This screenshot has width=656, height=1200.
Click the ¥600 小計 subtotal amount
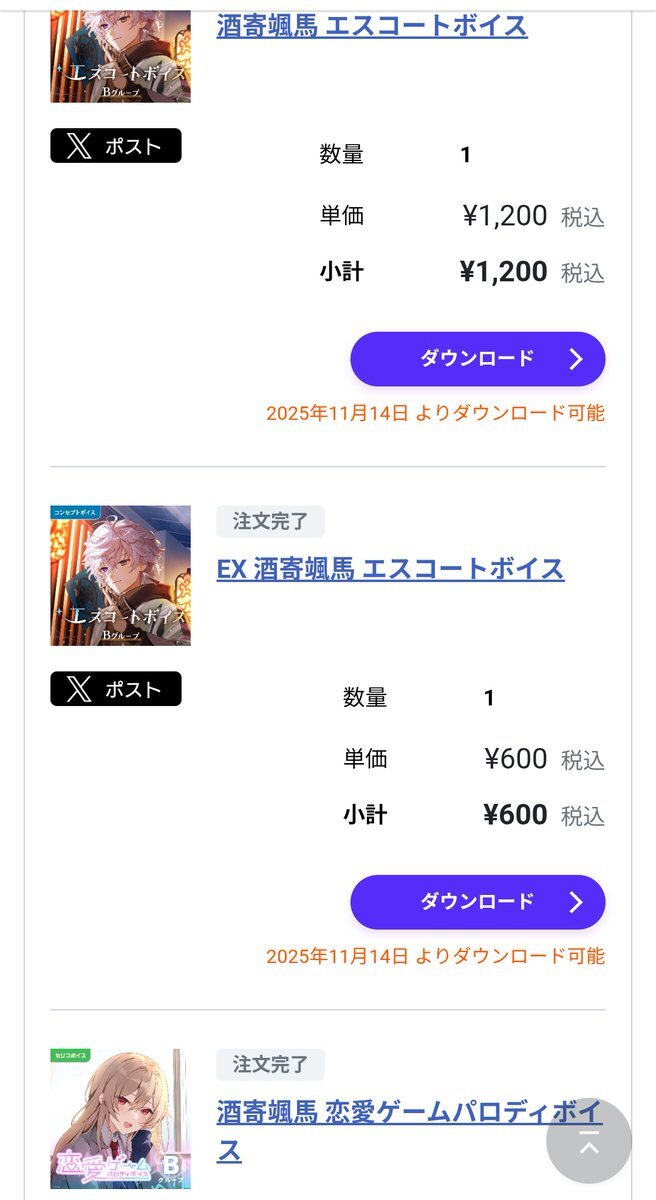[515, 815]
